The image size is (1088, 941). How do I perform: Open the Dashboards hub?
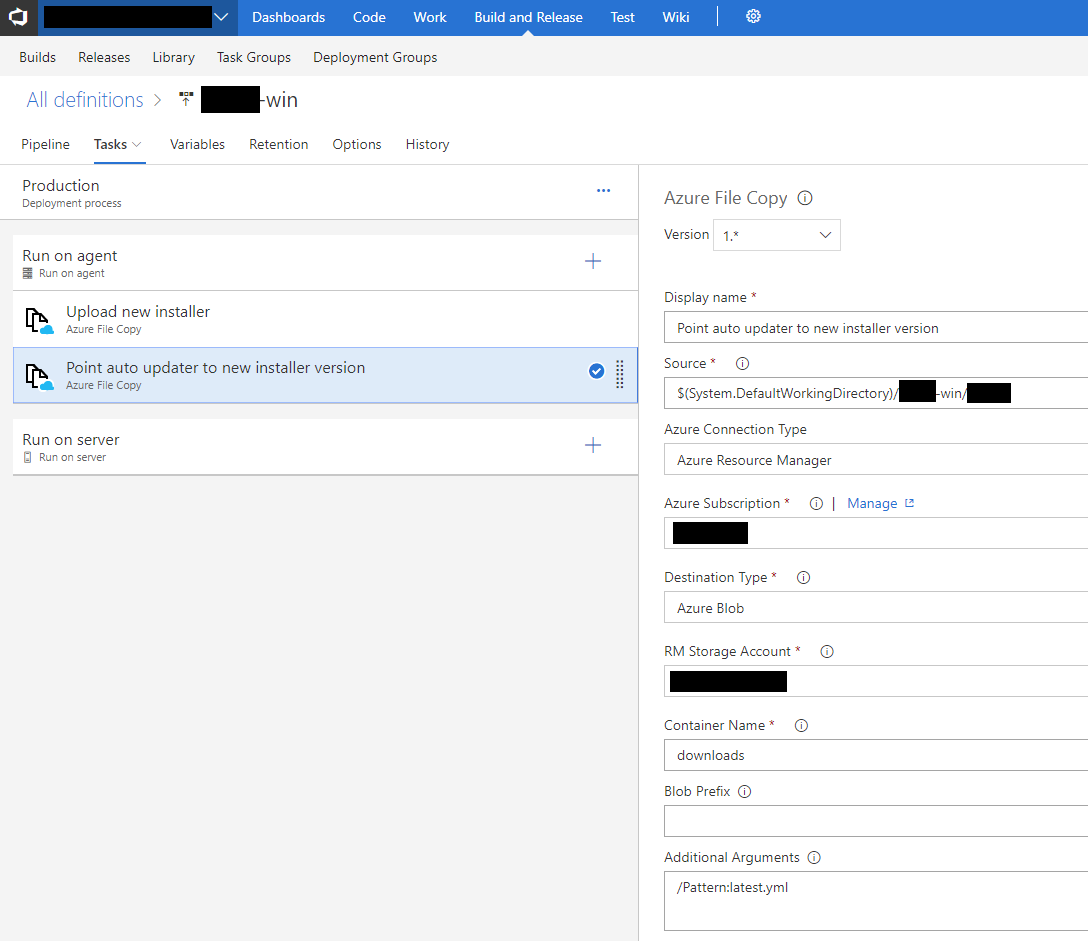coord(289,17)
